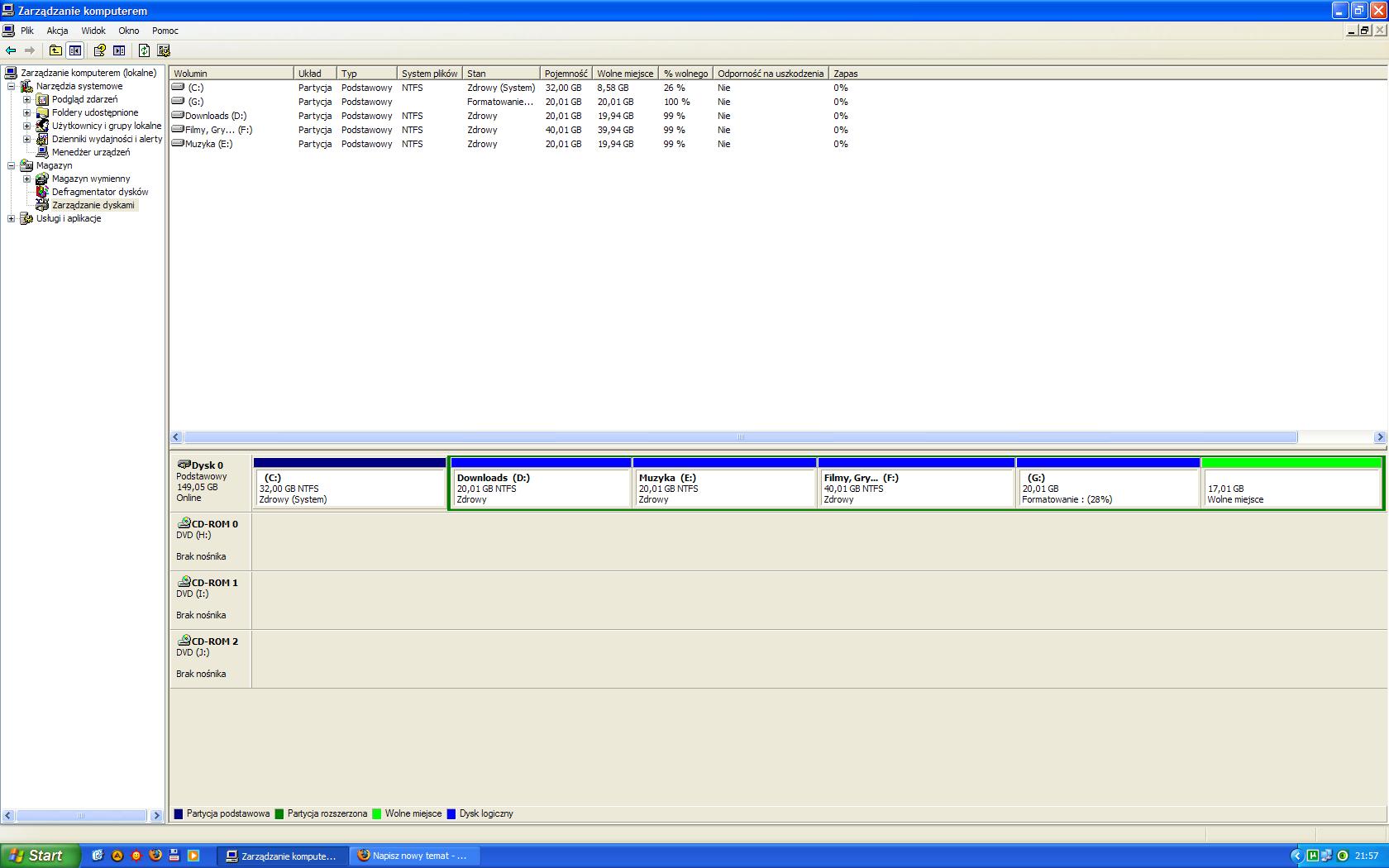Image resolution: width=1389 pixels, height=868 pixels.
Task: Select Defragmentator dysków in the tree
Action: (100, 192)
